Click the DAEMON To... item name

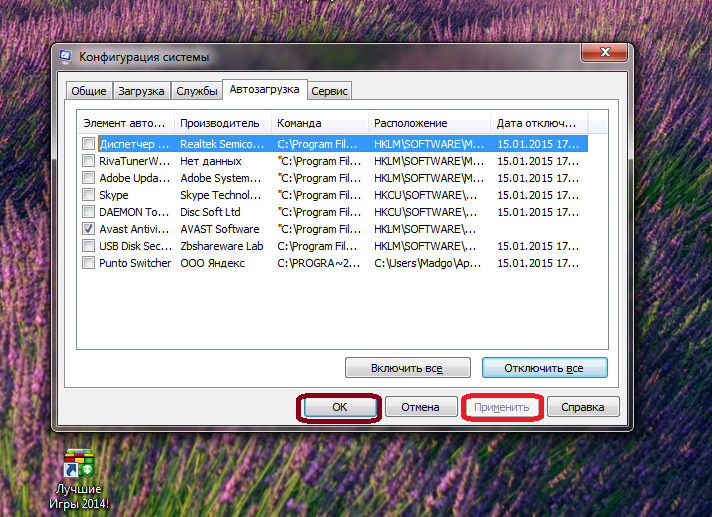[x=134, y=212]
